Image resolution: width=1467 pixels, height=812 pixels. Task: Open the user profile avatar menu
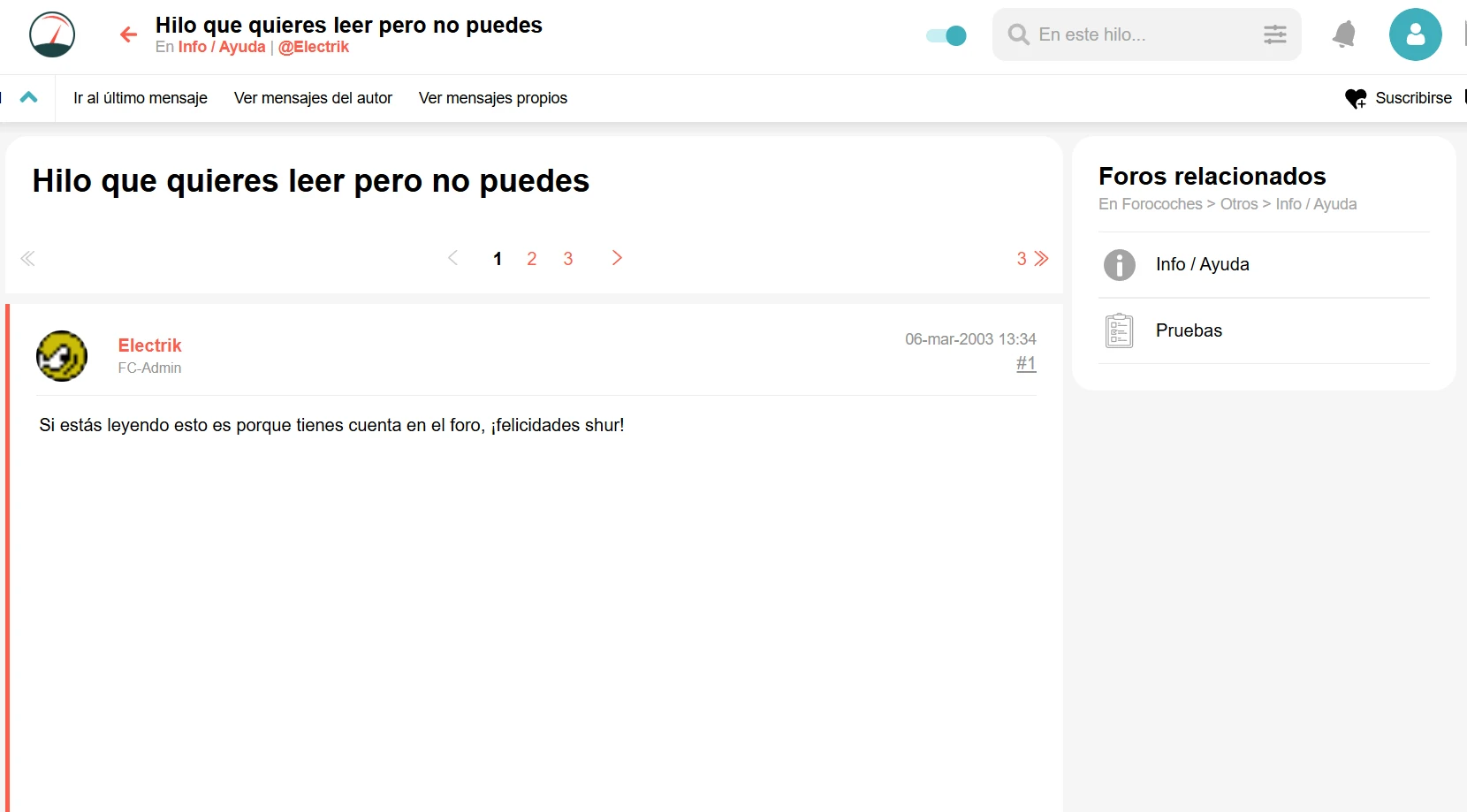1415,34
